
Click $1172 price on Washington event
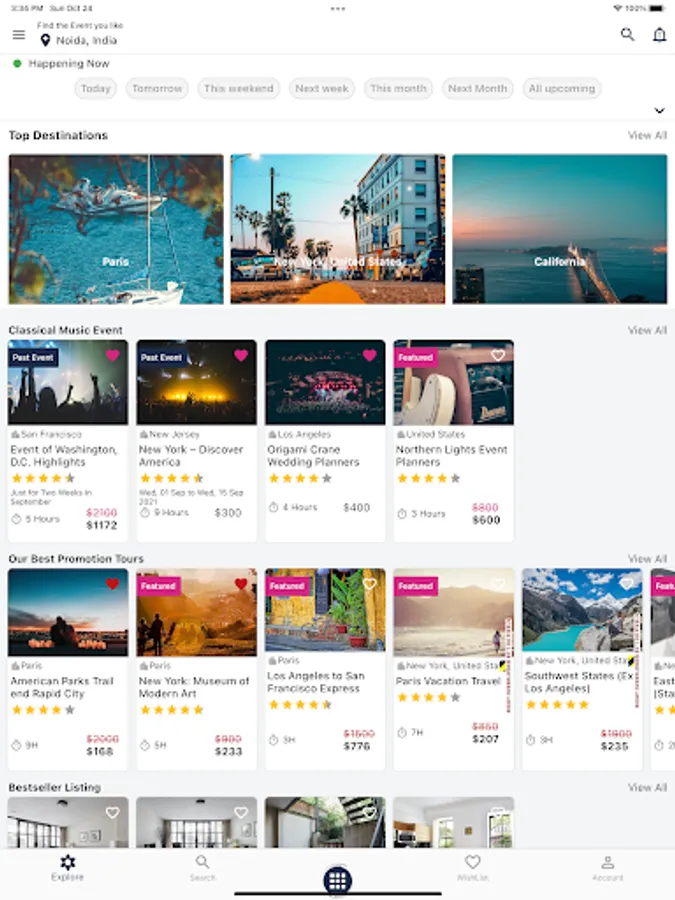point(102,525)
